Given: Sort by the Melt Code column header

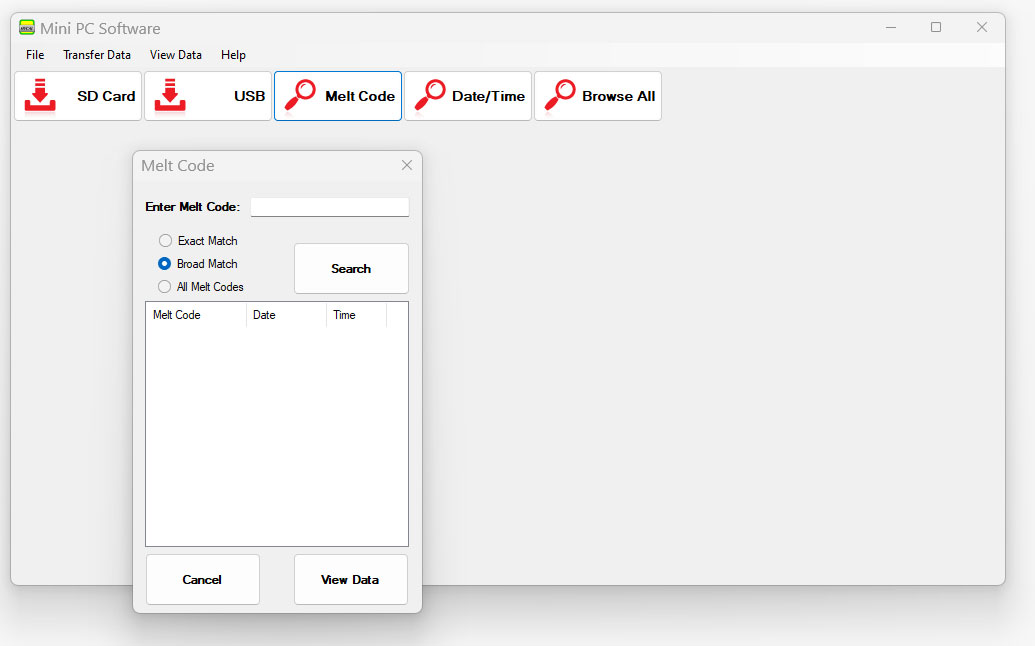Looking at the screenshot, I should tap(195, 315).
